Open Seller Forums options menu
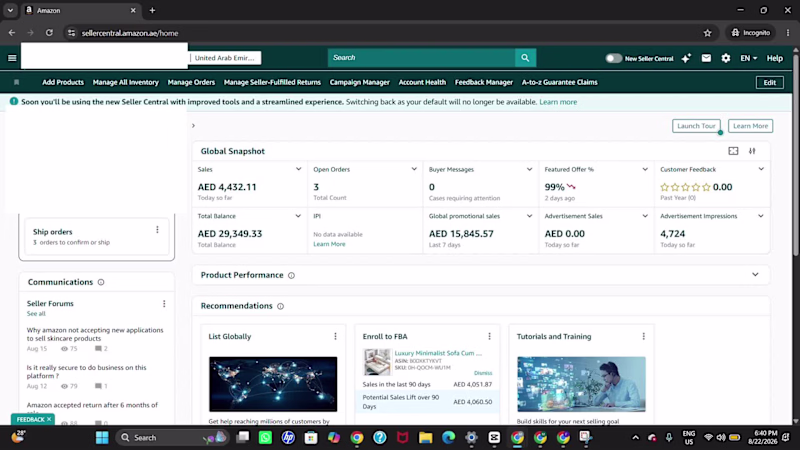 click(x=164, y=304)
